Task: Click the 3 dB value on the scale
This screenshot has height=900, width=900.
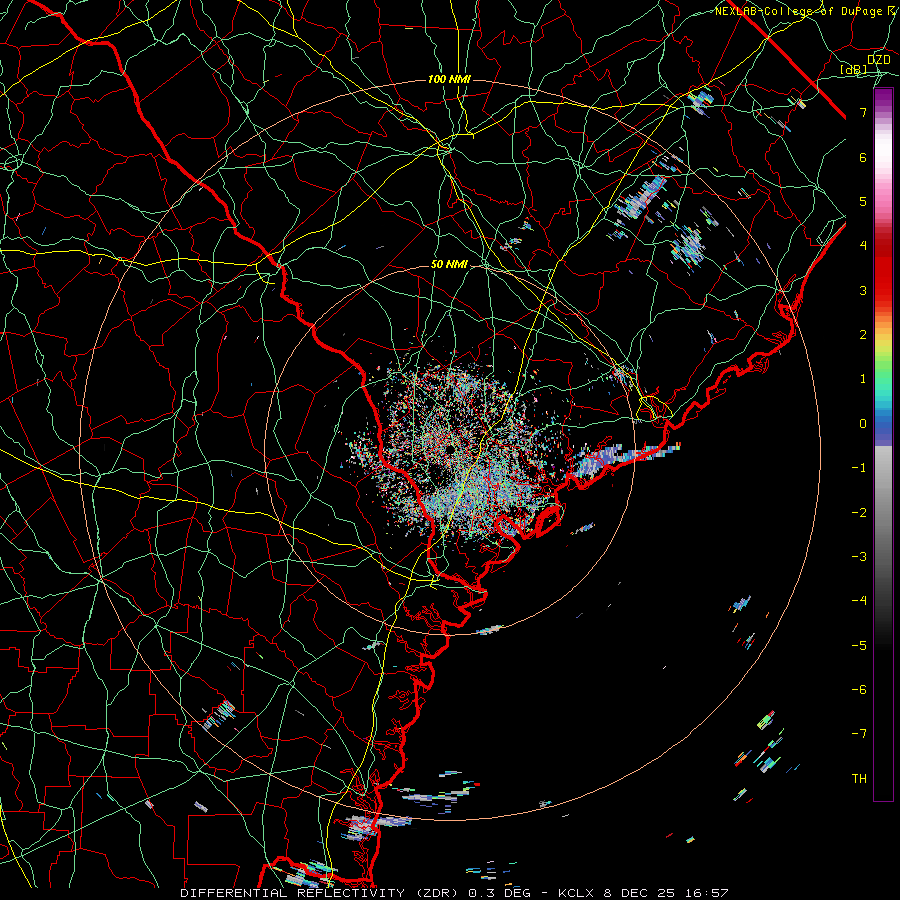Action: click(x=863, y=290)
